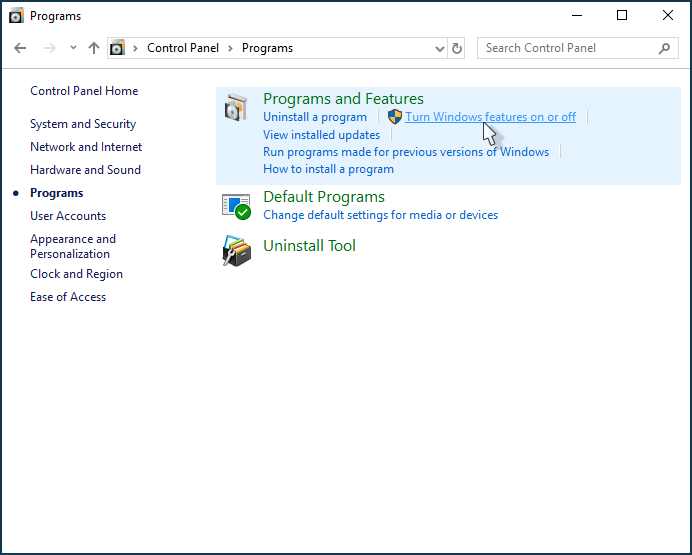Click View installed updates
The width and height of the screenshot is (692, 555).
point(321,135)
